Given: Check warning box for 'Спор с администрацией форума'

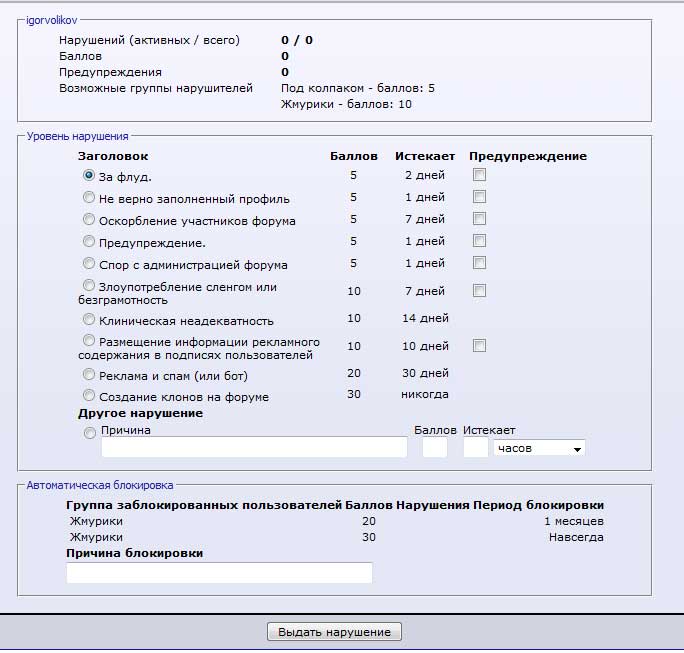Looking at the screenshot, I should click(x=479, y=263).
